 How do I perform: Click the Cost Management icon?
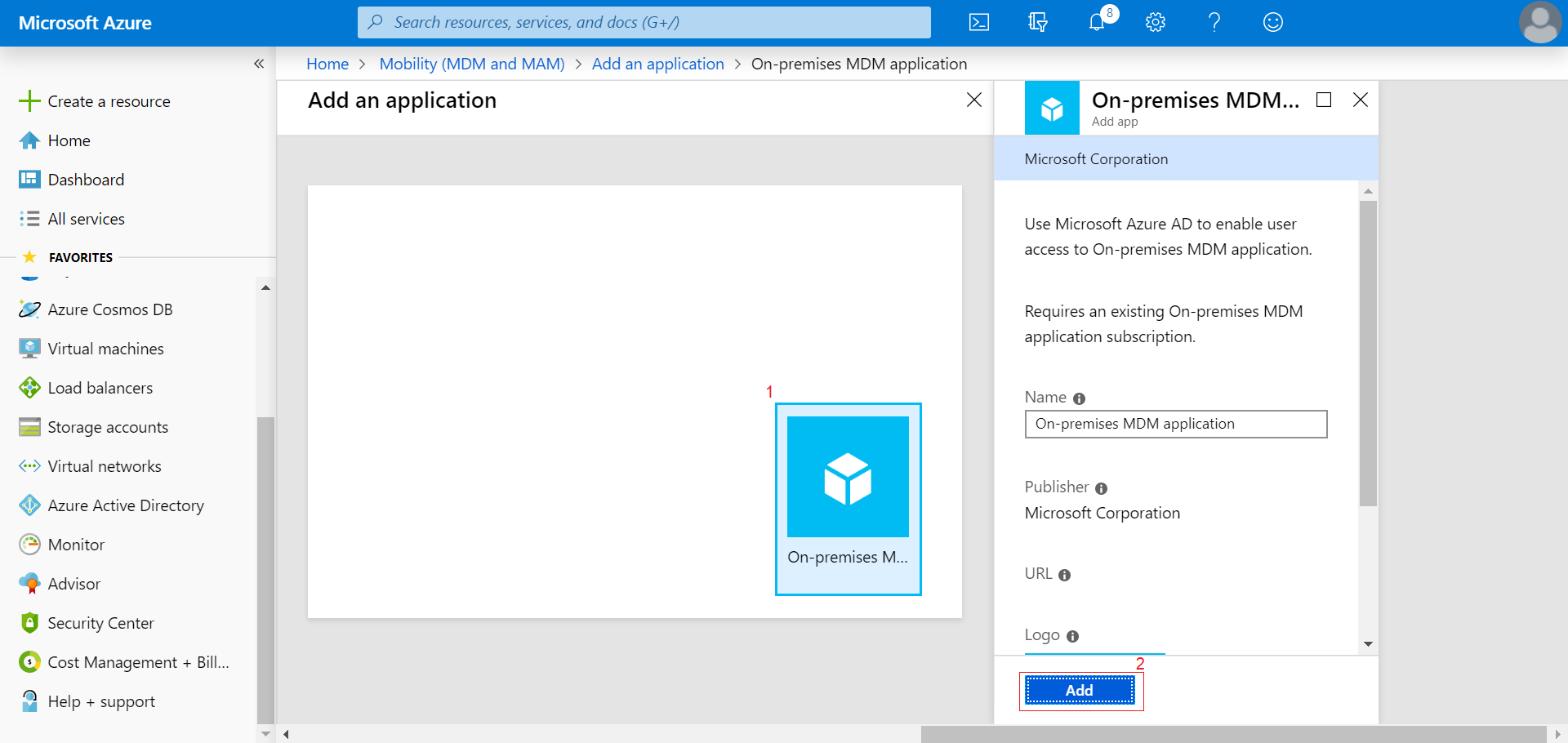click(29, 662)
